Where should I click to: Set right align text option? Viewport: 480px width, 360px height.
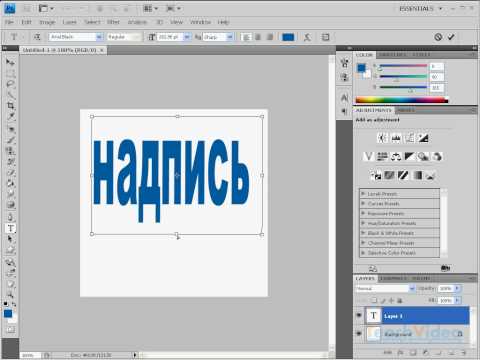270,37
